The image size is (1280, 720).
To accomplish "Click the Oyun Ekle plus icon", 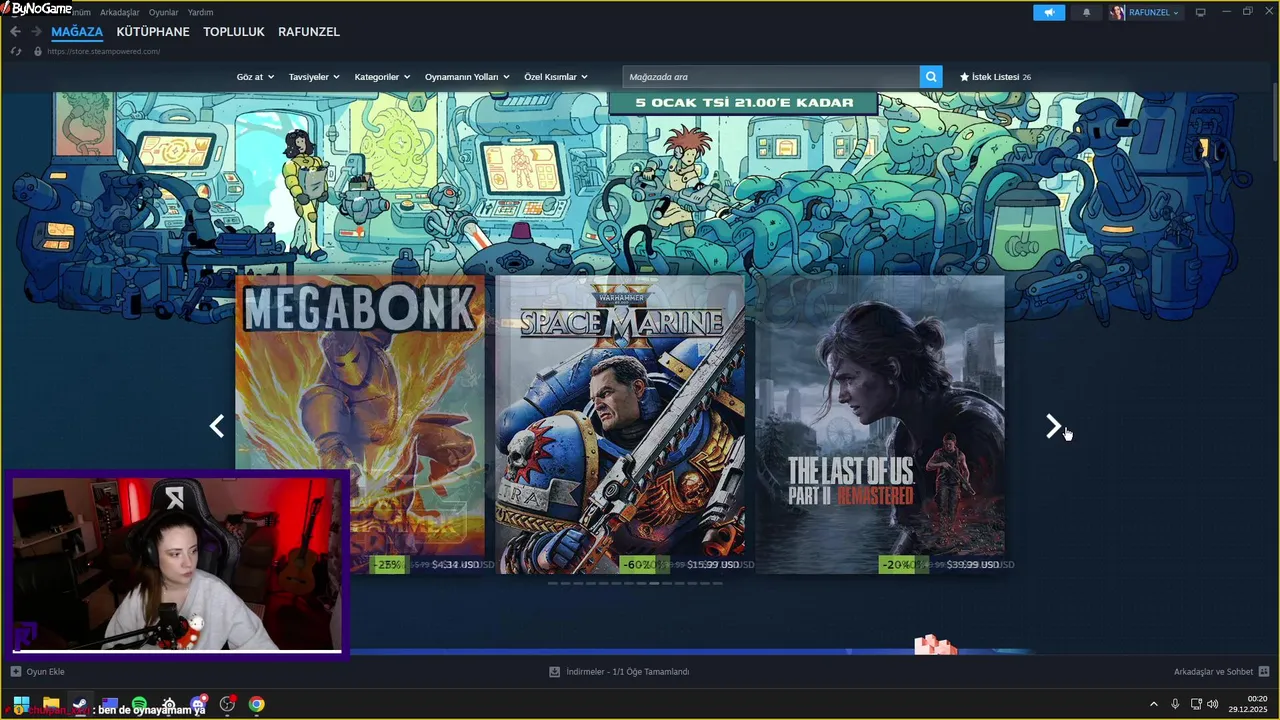I will pyautogui.click(x=15, y=672).
